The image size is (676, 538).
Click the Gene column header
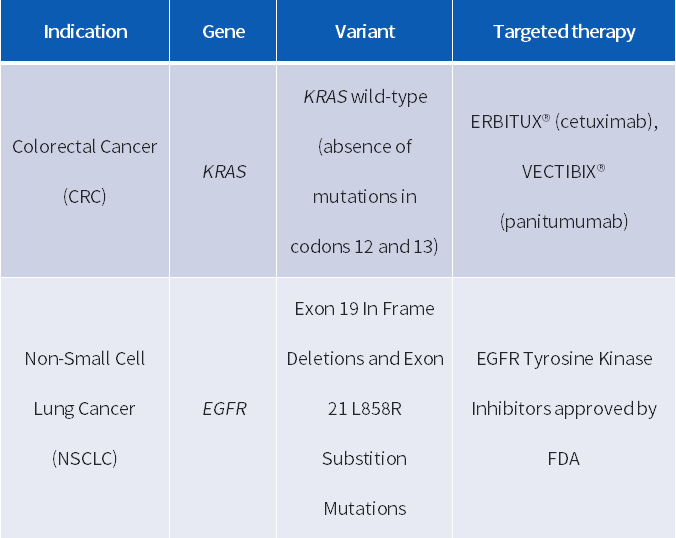[223, 31]
